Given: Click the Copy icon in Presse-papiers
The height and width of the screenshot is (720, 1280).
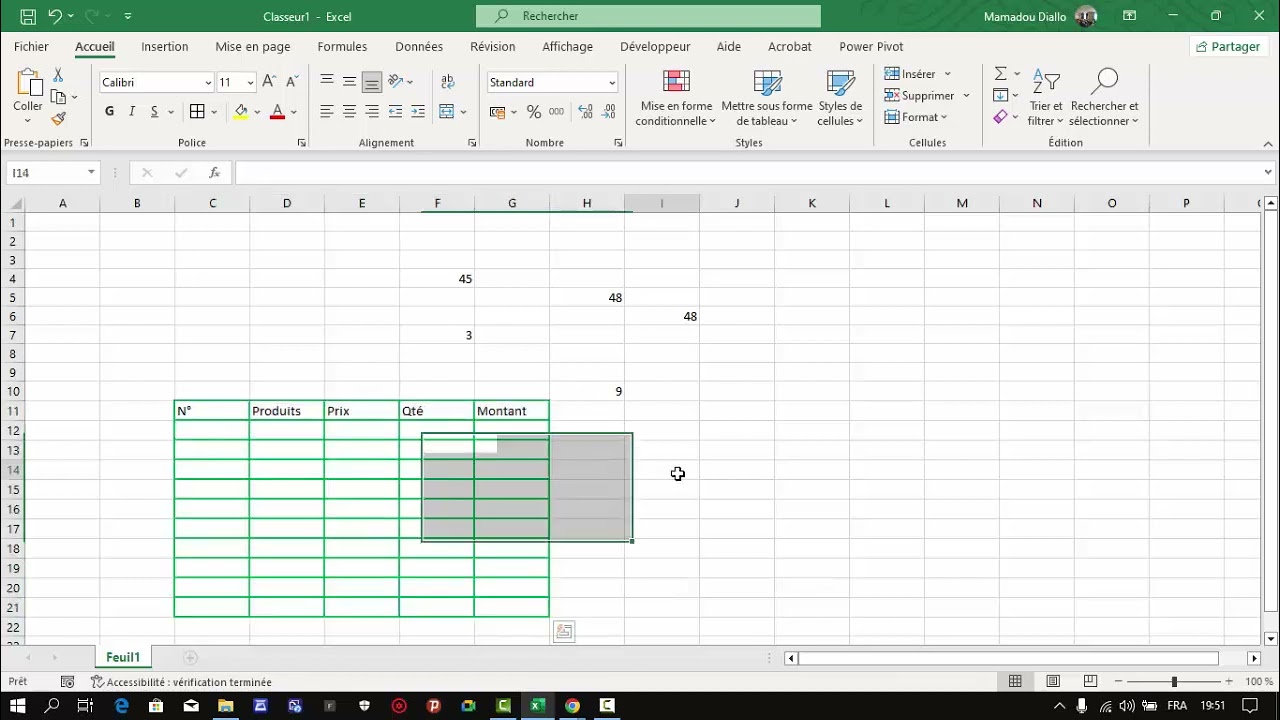Looking at the screenshot, I should coord(58,97).
